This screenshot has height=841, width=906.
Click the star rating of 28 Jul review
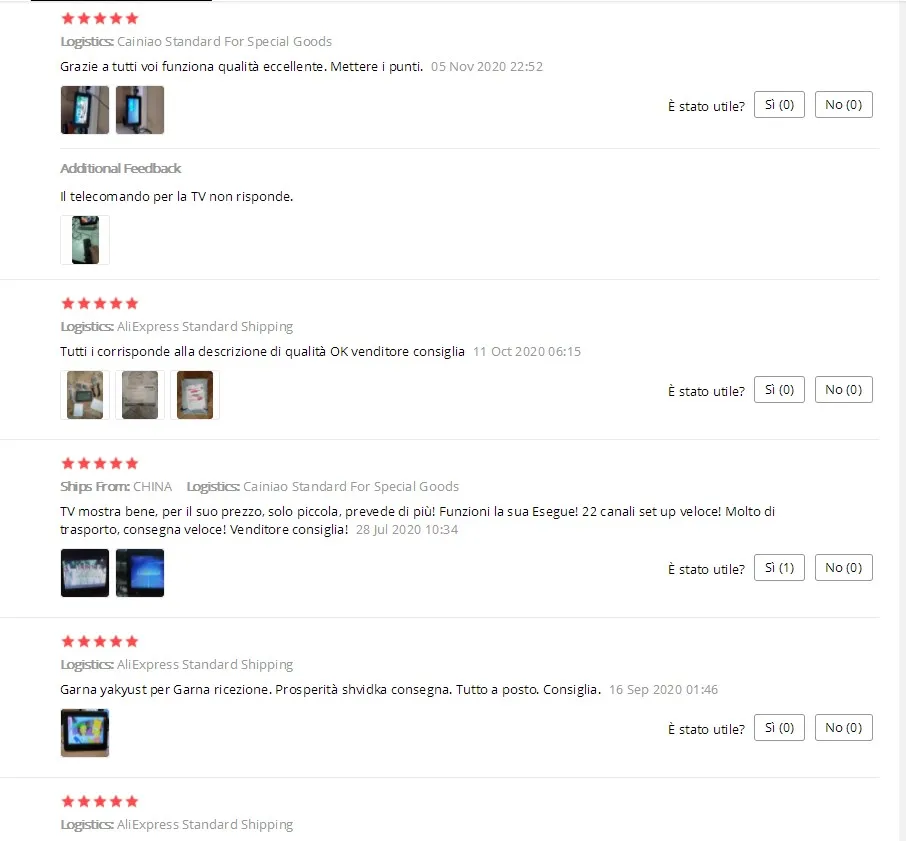click(100, 463)
